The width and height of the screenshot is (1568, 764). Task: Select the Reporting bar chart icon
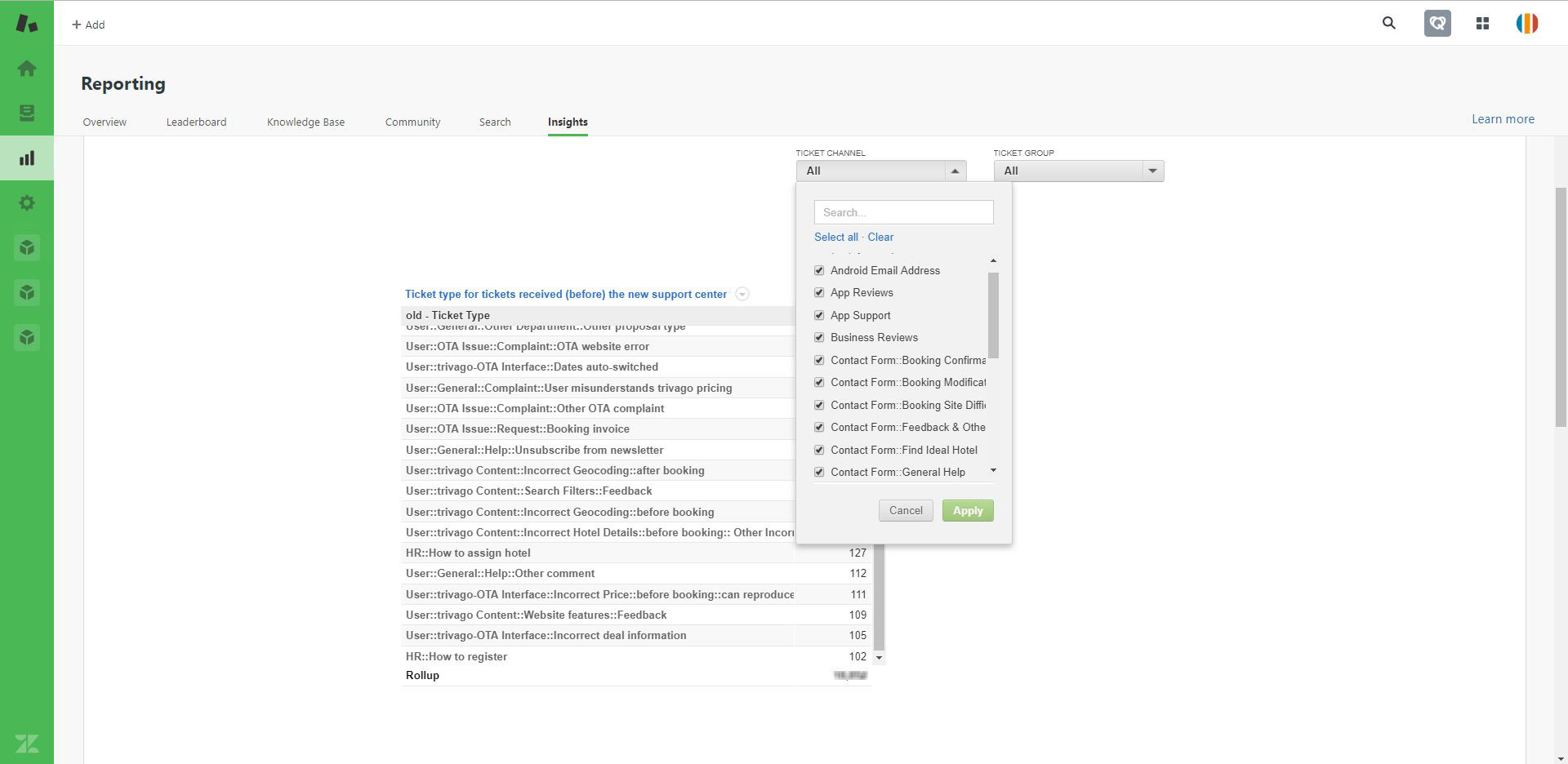point(27,158)
